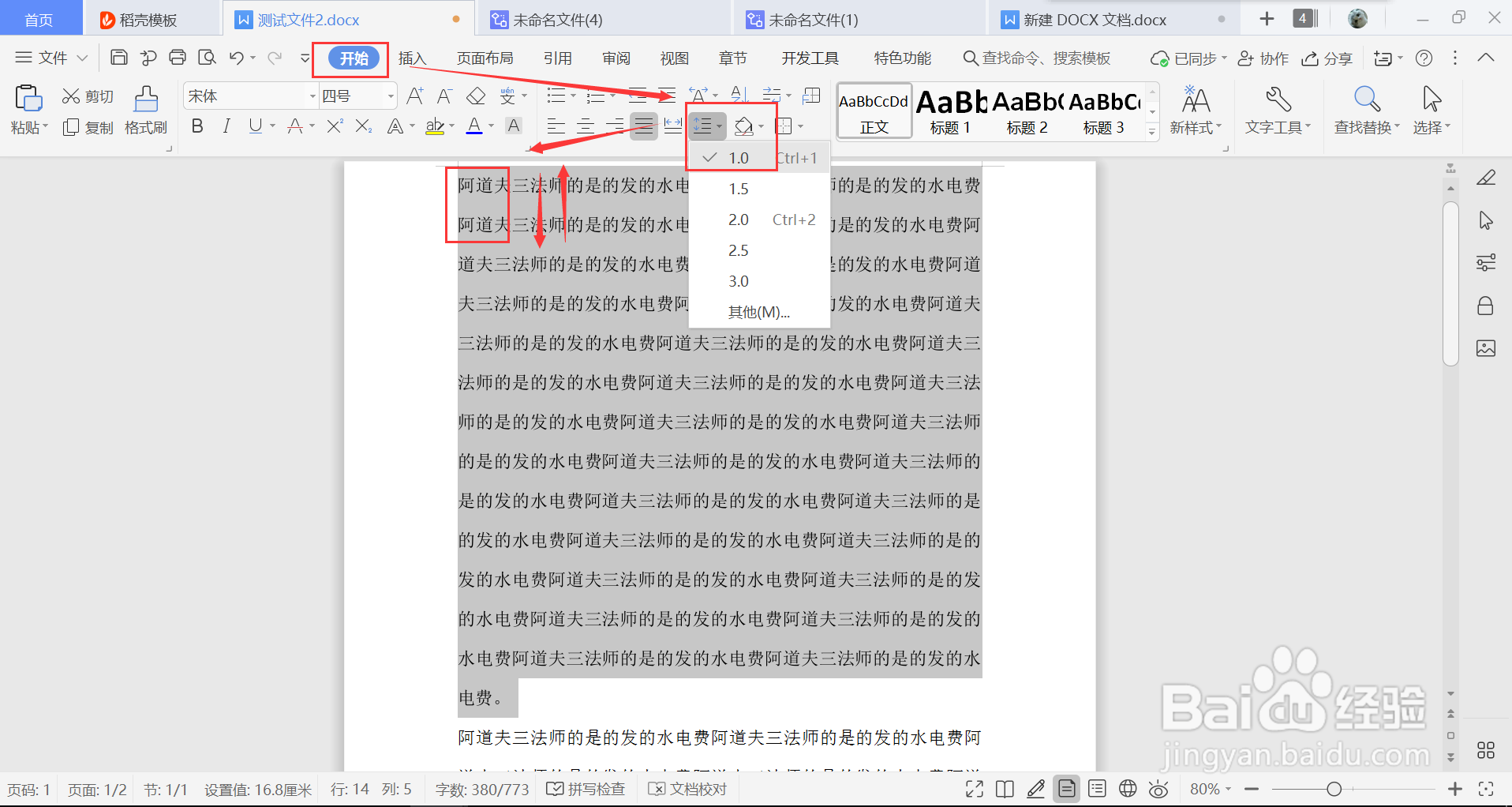Toggle Italic formatting
Screen dimensions: 1512x807
[226, 126]
